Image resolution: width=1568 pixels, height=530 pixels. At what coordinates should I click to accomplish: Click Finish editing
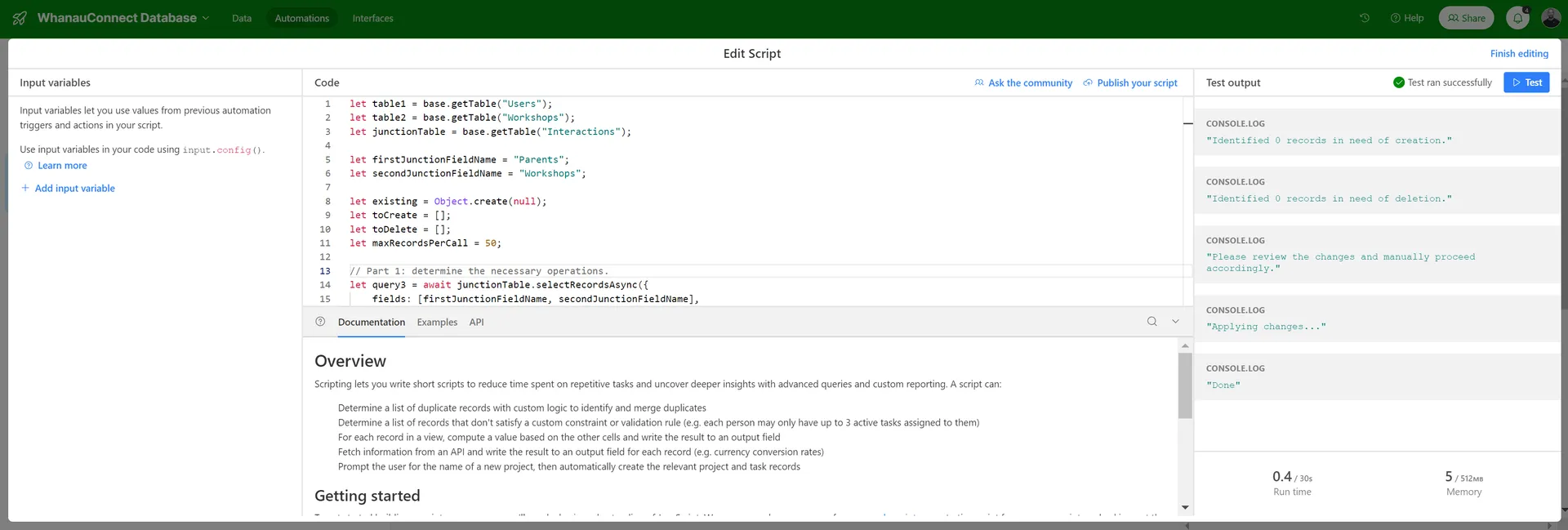click(x=1519, y=54)
